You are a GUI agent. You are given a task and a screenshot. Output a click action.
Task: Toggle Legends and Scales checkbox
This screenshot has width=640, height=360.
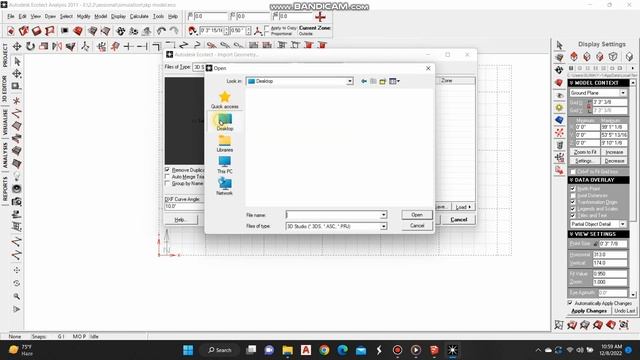(x=573, y=209)
